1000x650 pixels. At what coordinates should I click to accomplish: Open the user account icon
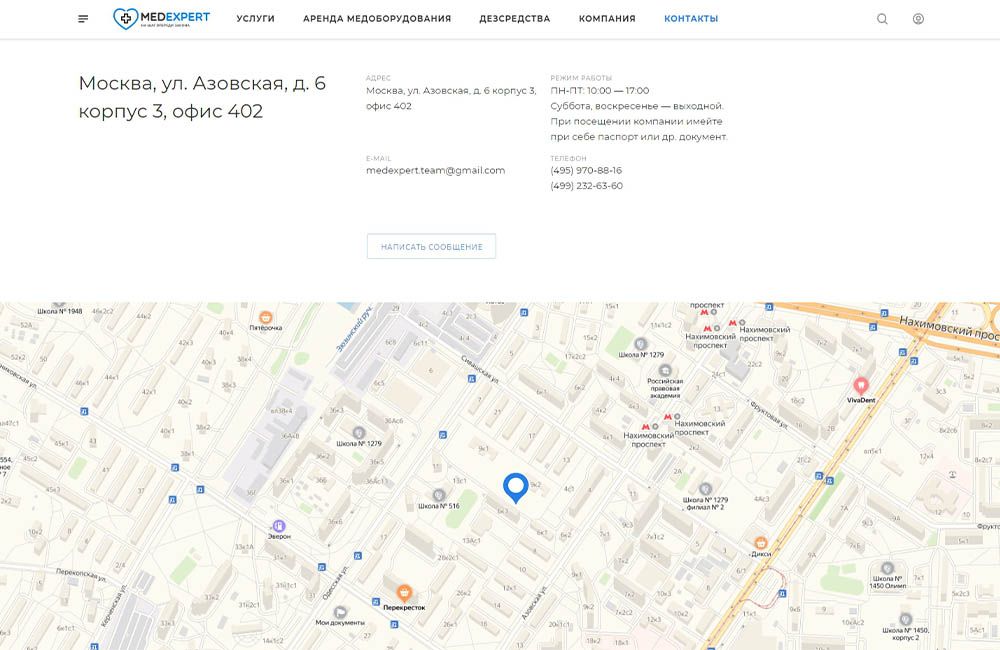click(918, 19)
